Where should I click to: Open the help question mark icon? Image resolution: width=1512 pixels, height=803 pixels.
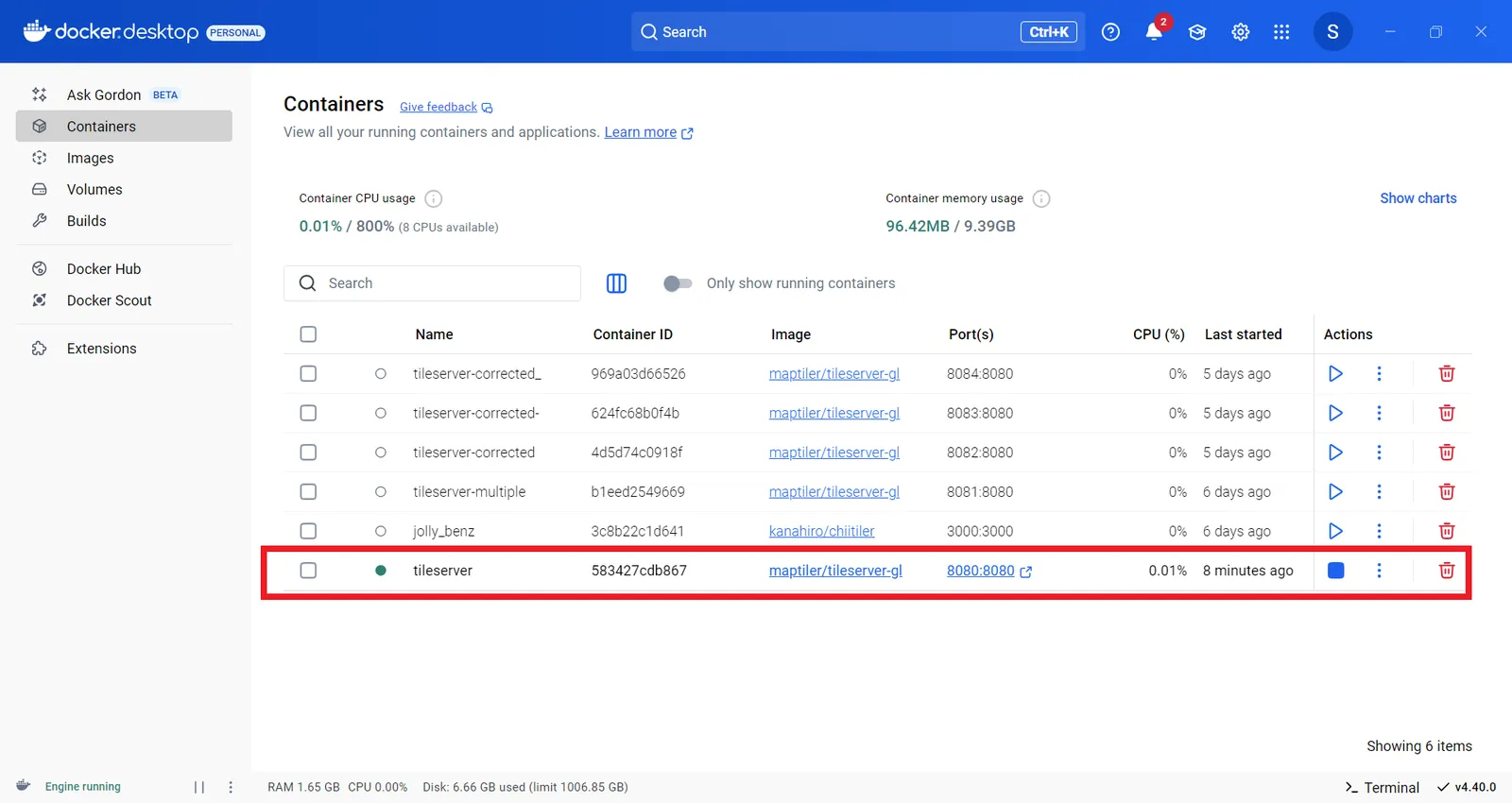[1110, 32]
